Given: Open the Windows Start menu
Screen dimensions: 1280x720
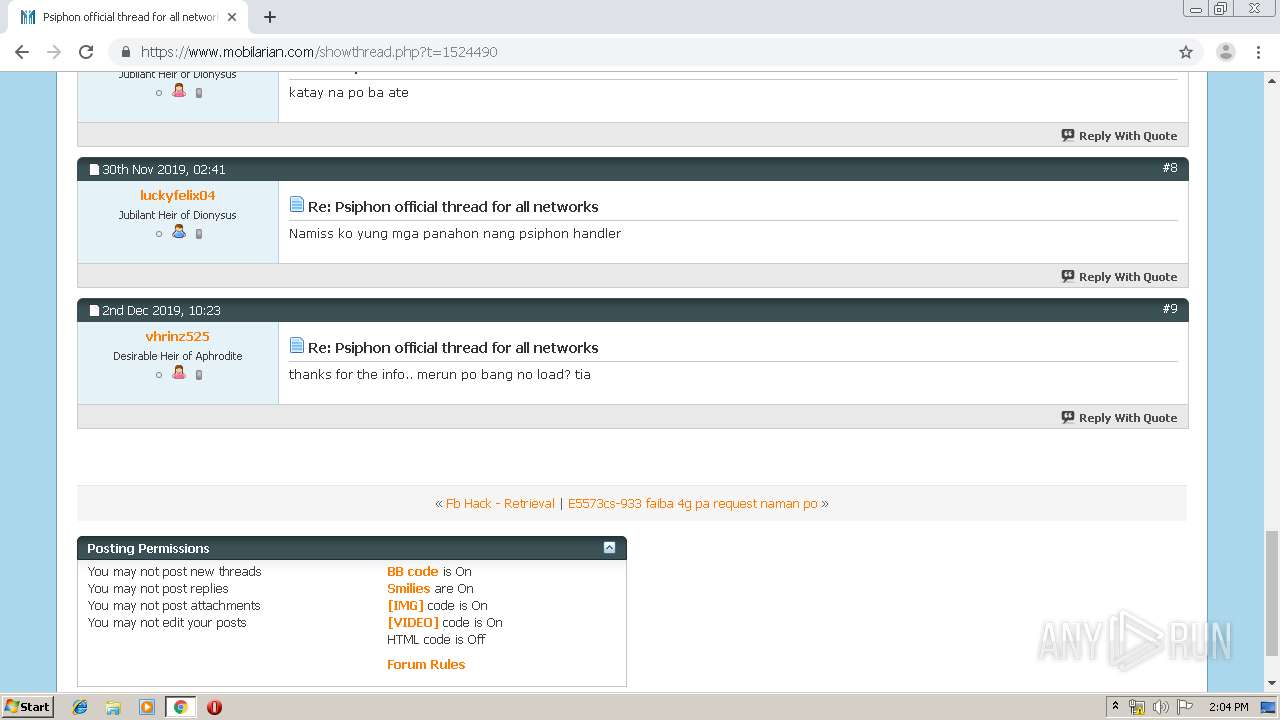Looking at the screenshot, I should pos(27,706).
